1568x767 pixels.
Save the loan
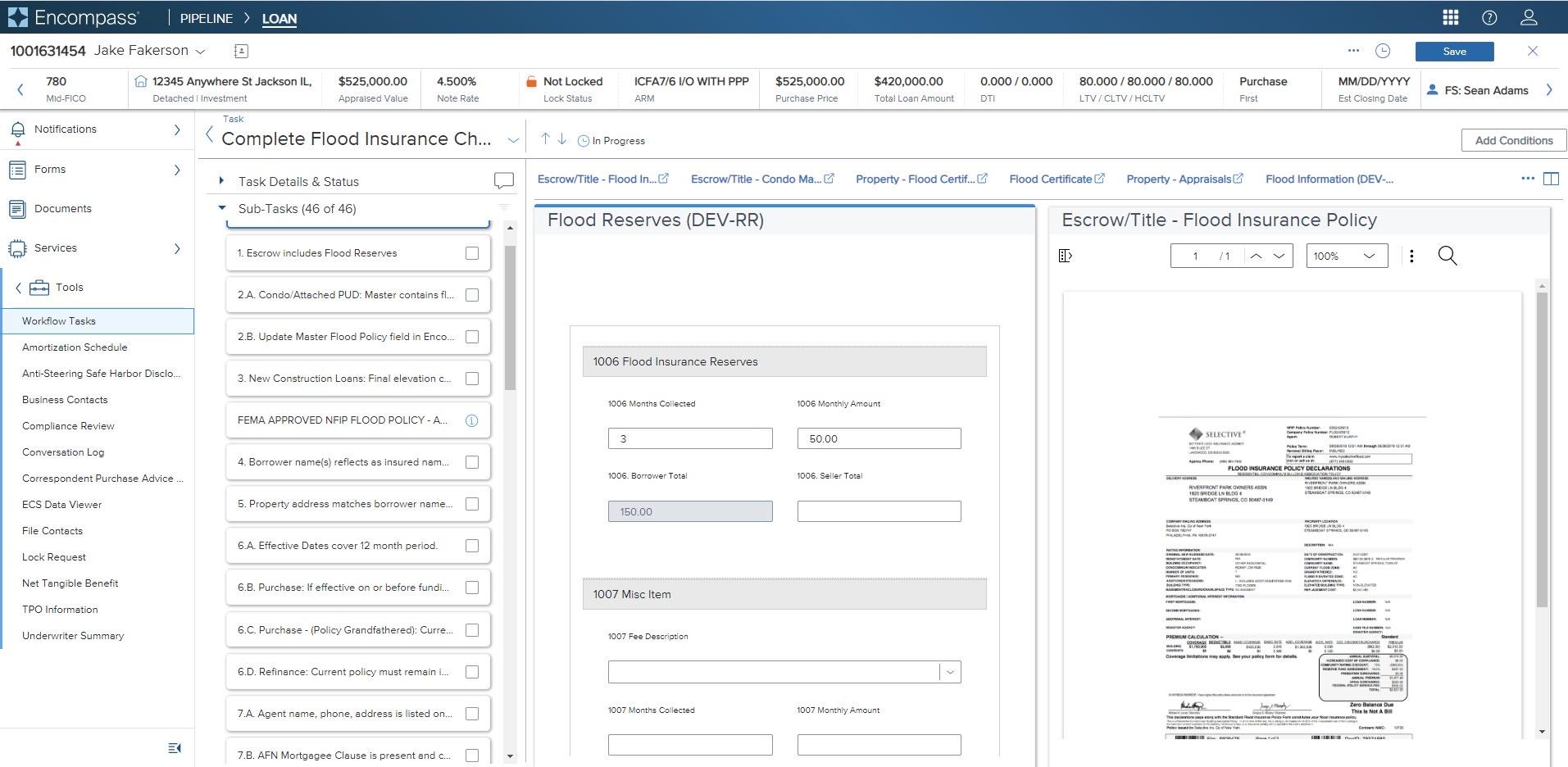(x=1454, y=51)
